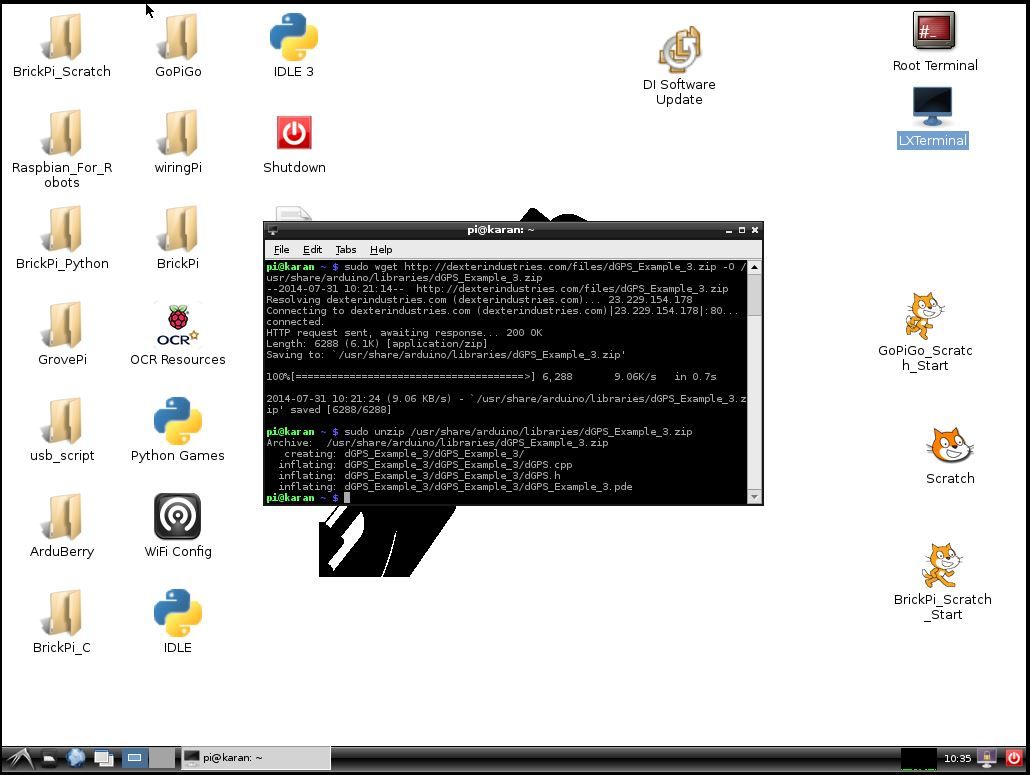This screenshot has width=1030, height=775.
Task: Open file manager from taskbar
Action: pyautogui.click(x=49, y=759)
